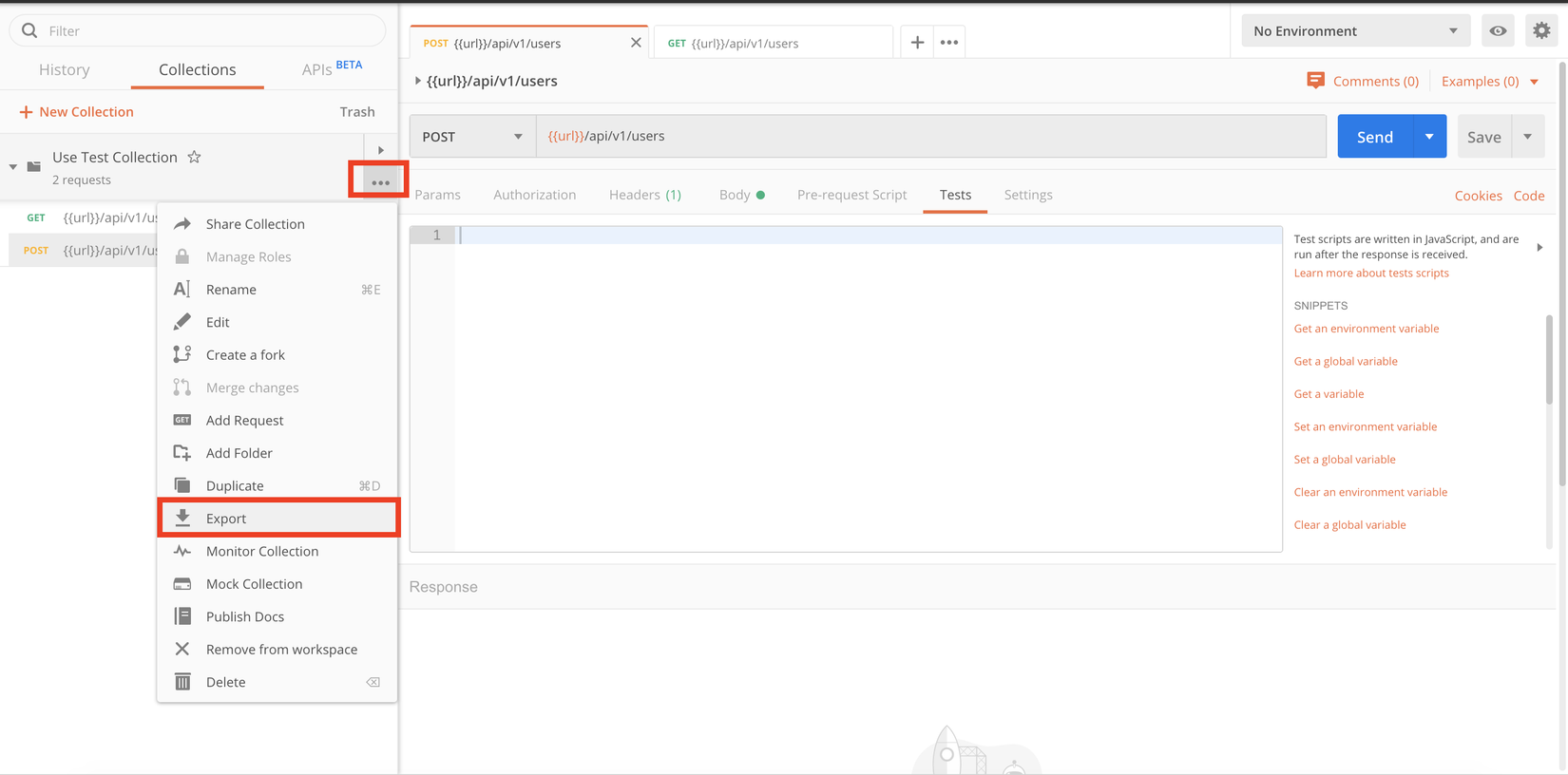Select the POST users request in sidebar

[83, 250]
